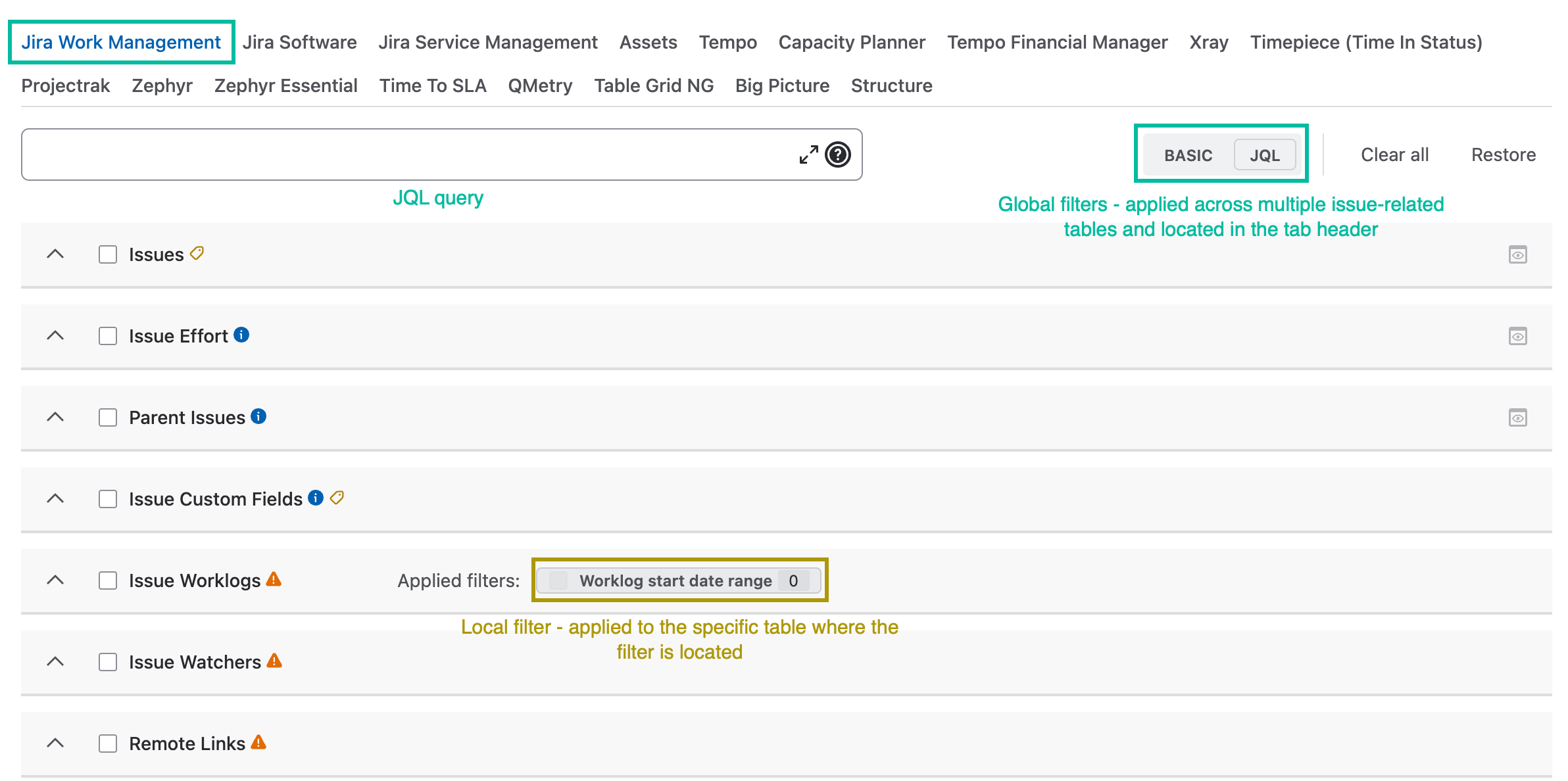Open the Jira Software tab
1568x781 pixels.
(299, 42)
